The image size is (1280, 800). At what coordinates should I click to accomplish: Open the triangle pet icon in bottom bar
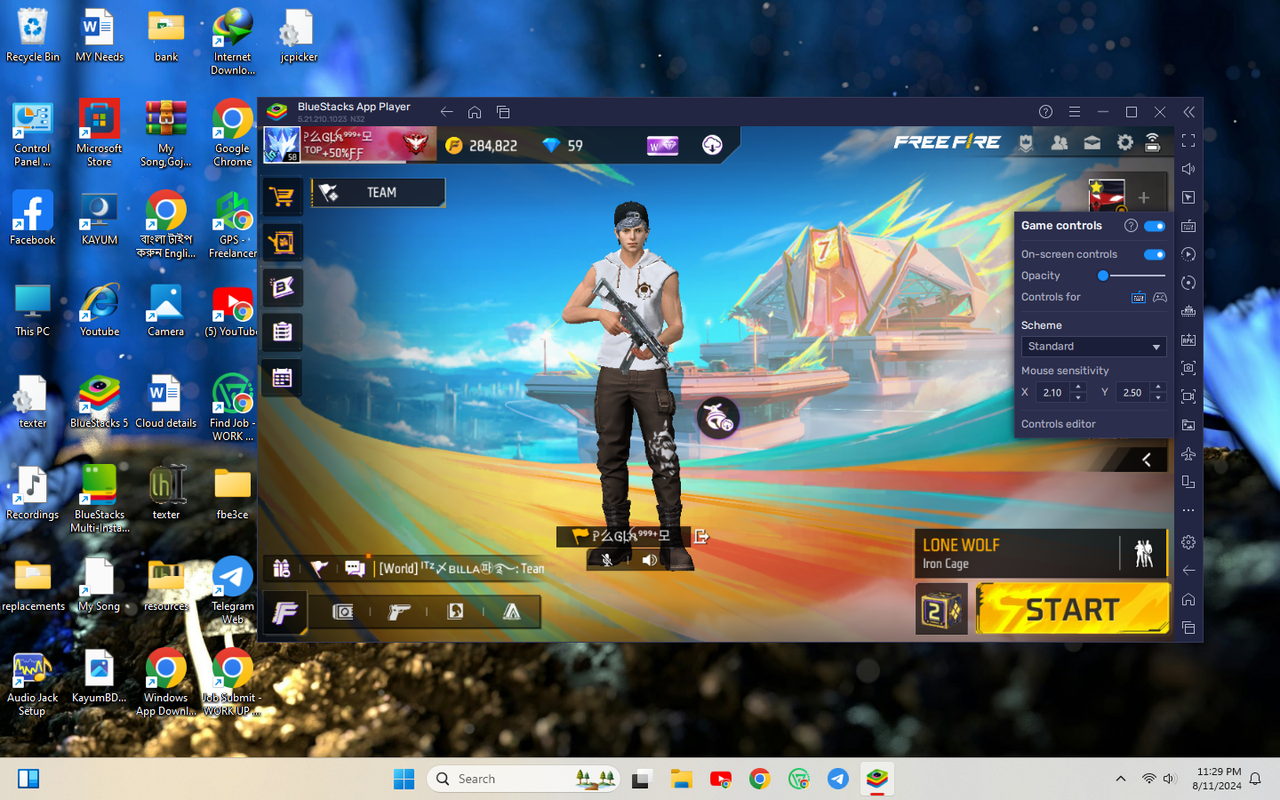pos(511,612)
